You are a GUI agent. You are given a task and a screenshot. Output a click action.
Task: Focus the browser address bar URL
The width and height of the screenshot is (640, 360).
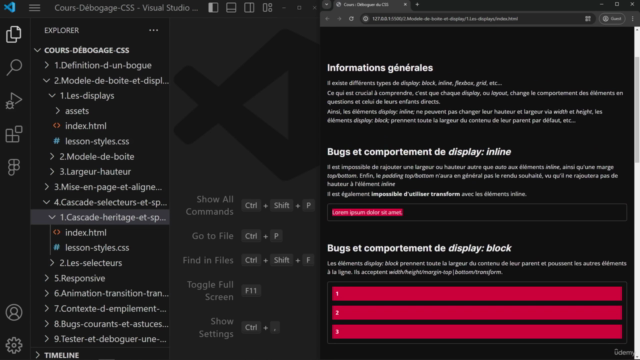(x=445, y=19)
